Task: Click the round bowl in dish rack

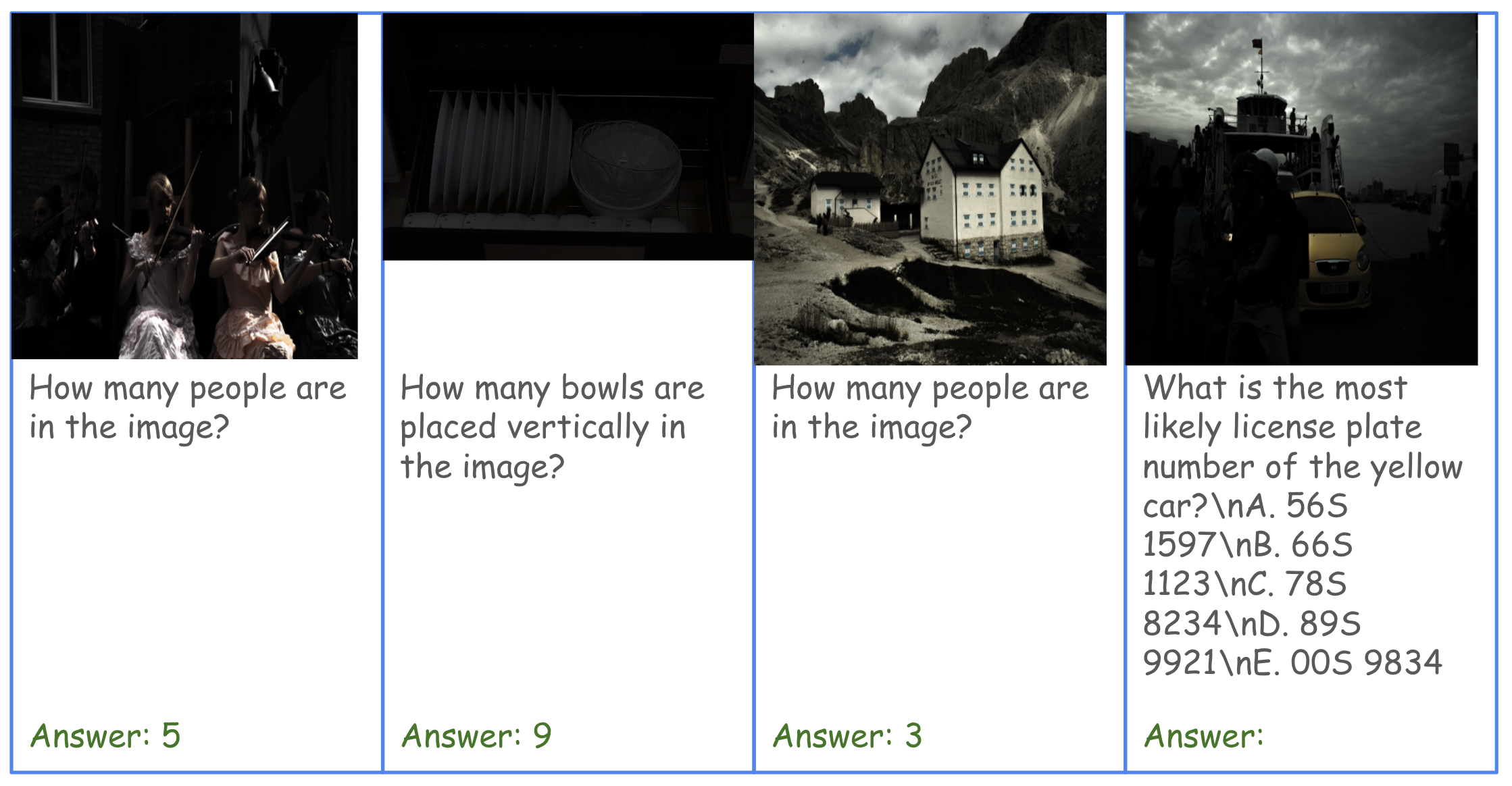Action: (x=626, y=167)
